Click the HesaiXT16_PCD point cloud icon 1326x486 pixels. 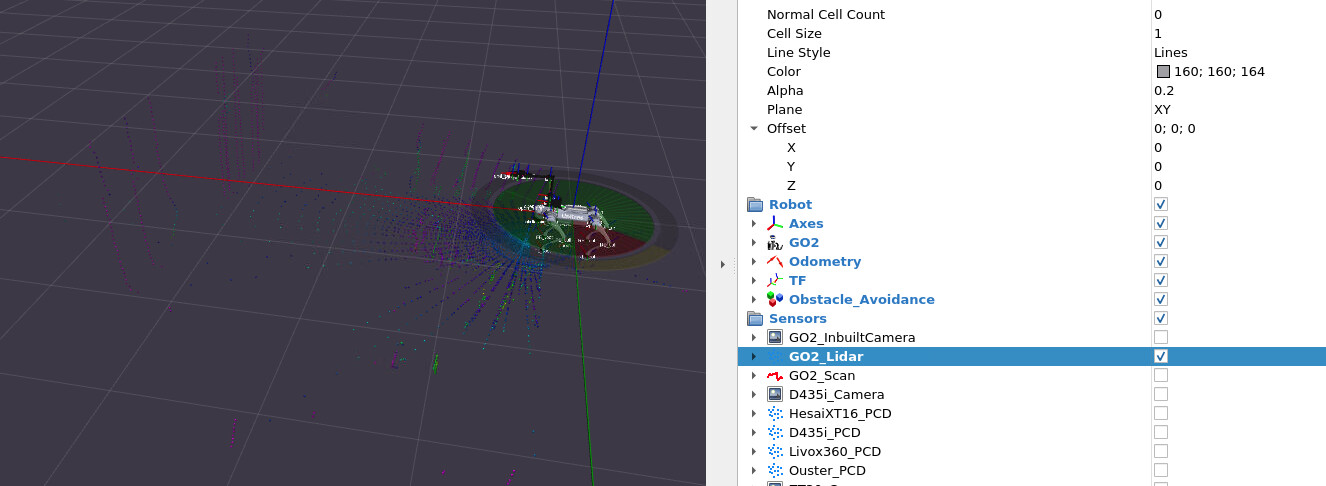[775, 414]
